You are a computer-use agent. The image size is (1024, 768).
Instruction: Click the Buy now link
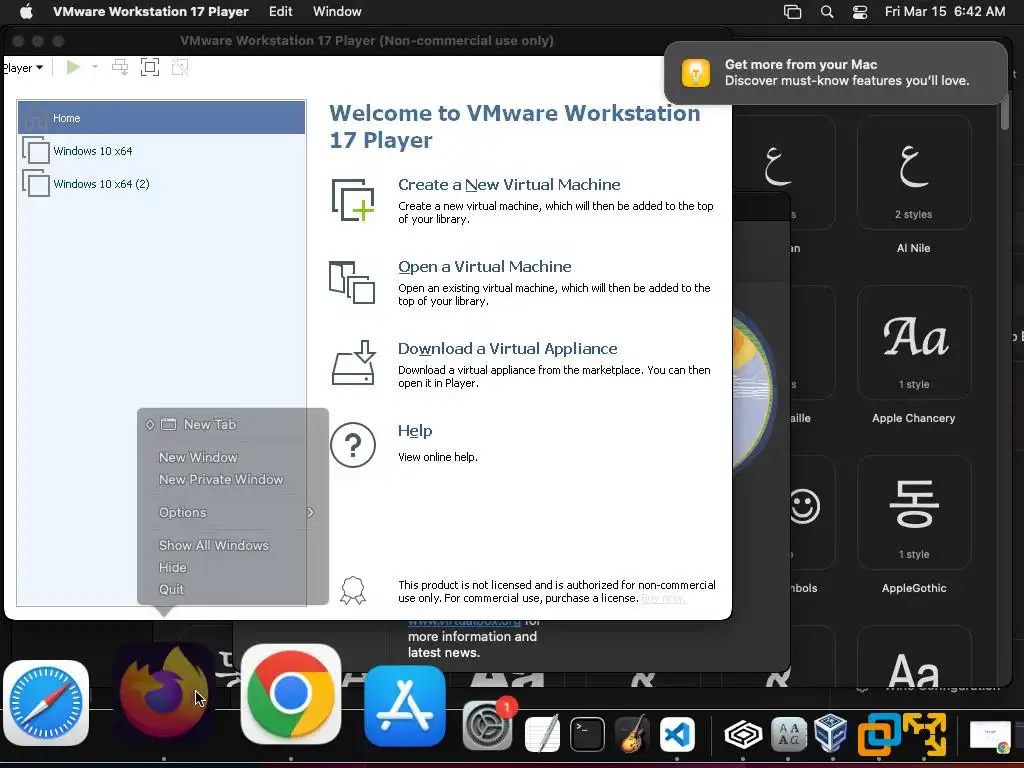[x=663, y=598]
